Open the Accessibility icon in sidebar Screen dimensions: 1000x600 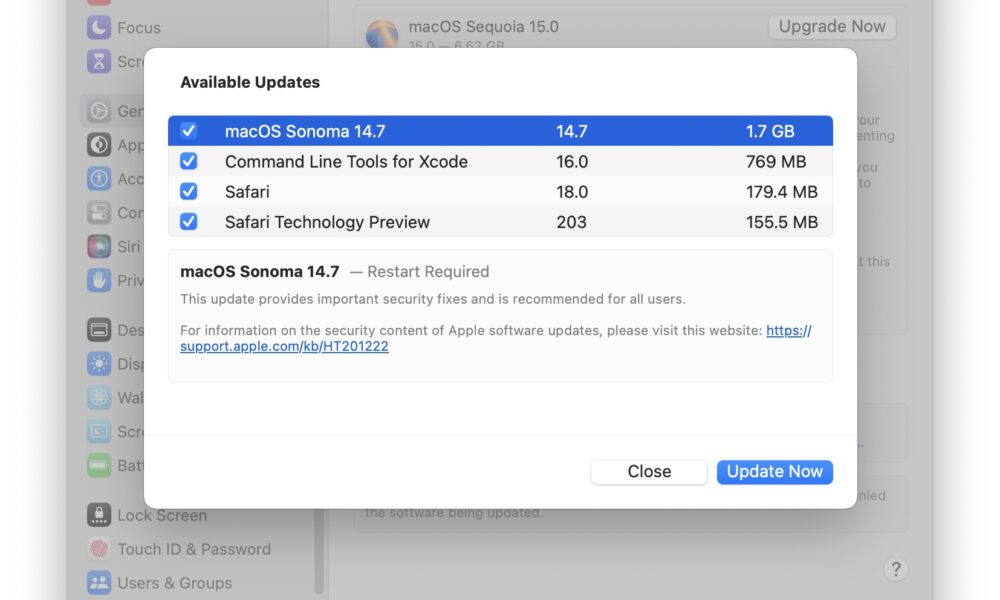coord(99,179)
